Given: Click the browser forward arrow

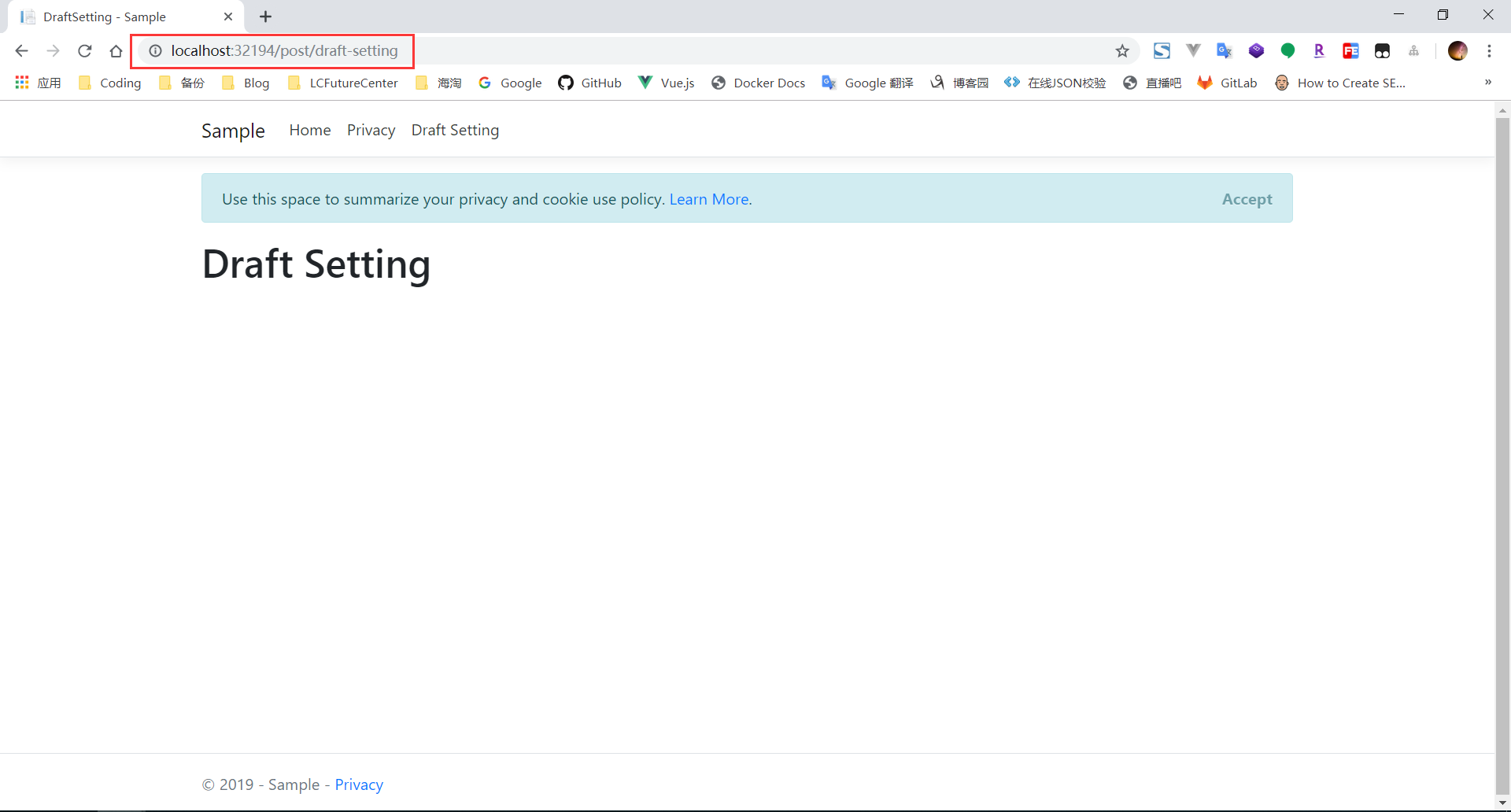Looking at the screenshot, I should (53, 51).
